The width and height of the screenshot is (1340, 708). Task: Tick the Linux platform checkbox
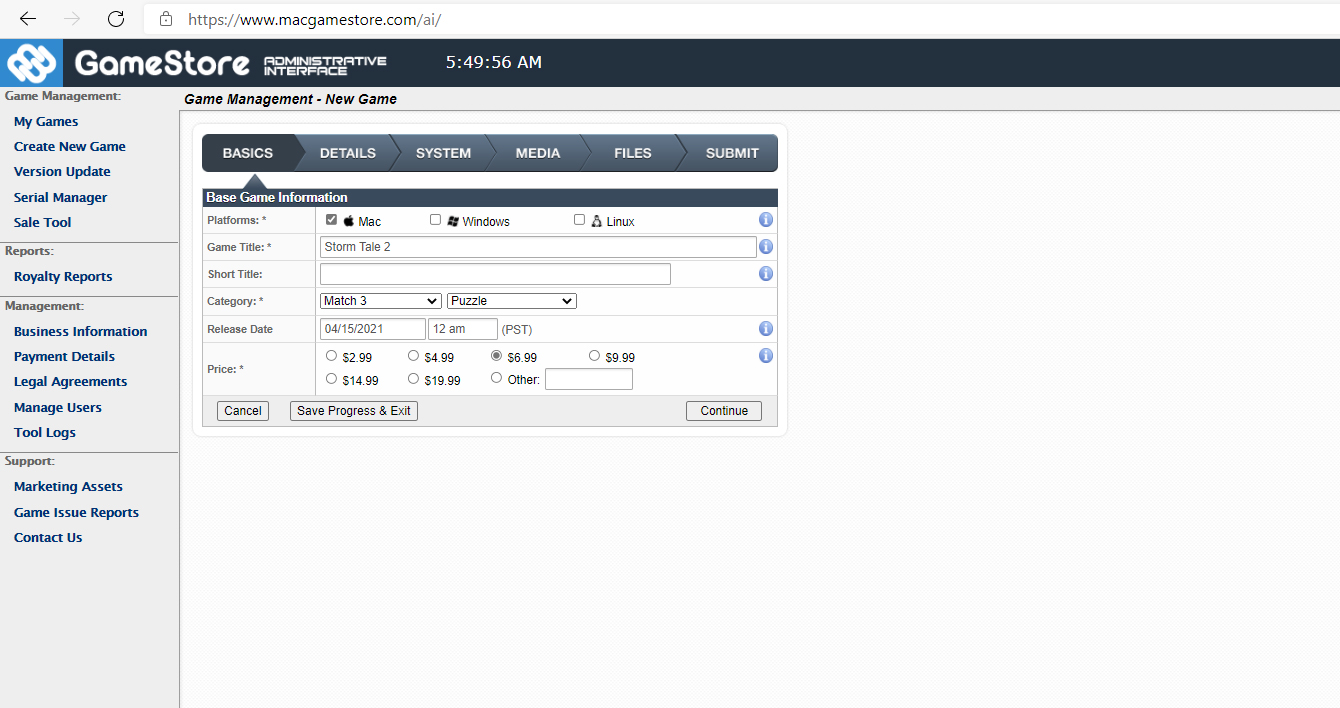click(x=579, y=220)
